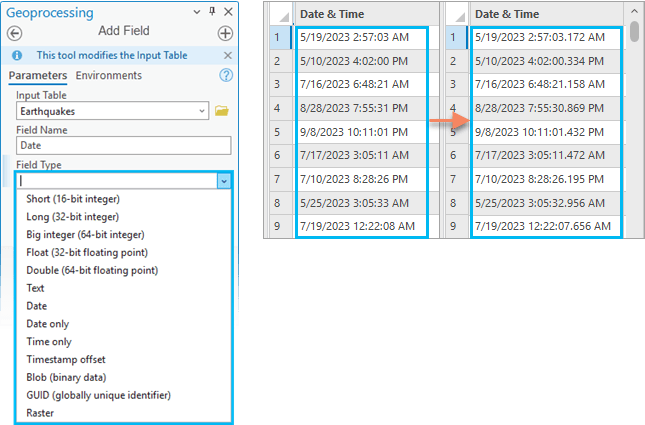Click cell 5/19/2023 2:57:03.172 AM
Viewport: 645px width, 425px height.
tap(546, 37)
